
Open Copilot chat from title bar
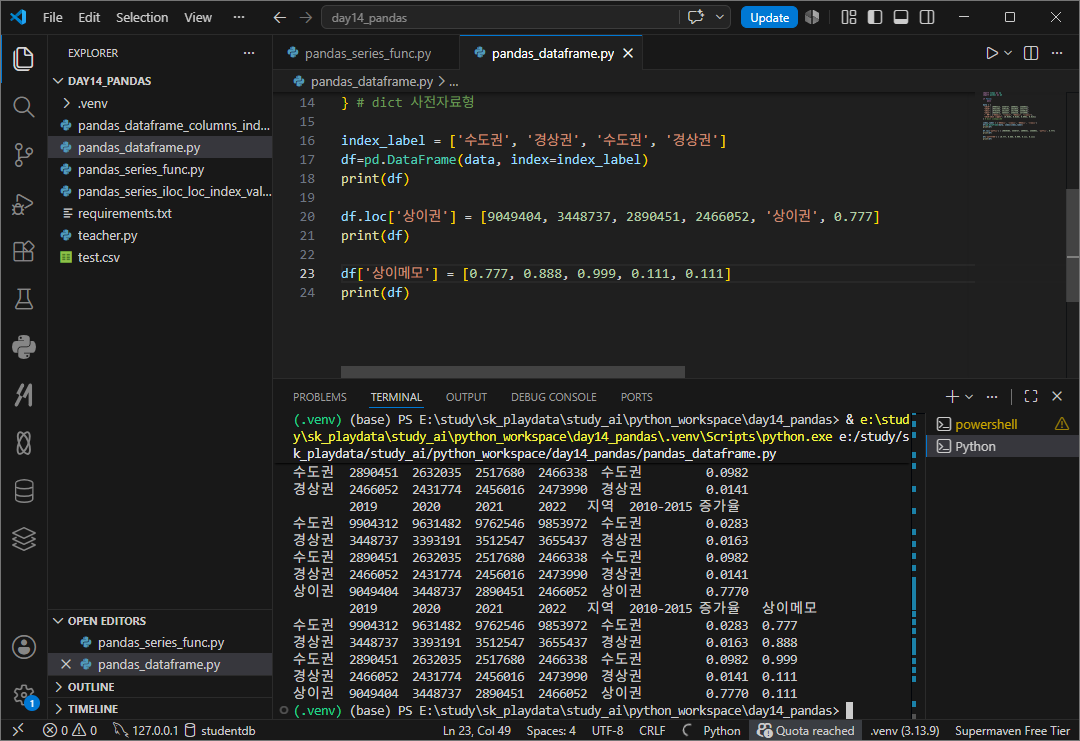[x=696, y=17]
